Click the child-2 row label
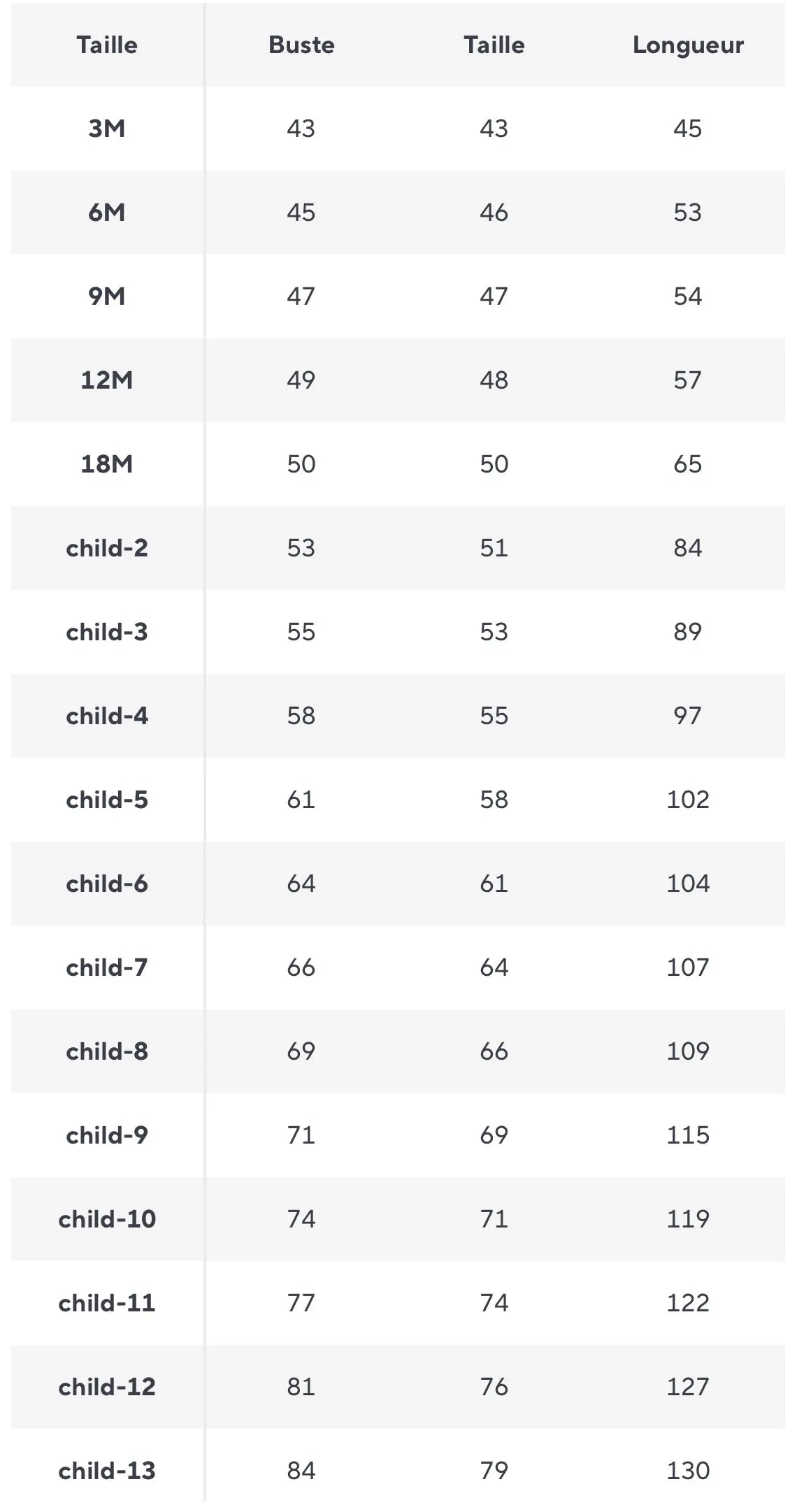Image resolution: width=790 pixels, height=1512 pixels. (x=107, y=548)
